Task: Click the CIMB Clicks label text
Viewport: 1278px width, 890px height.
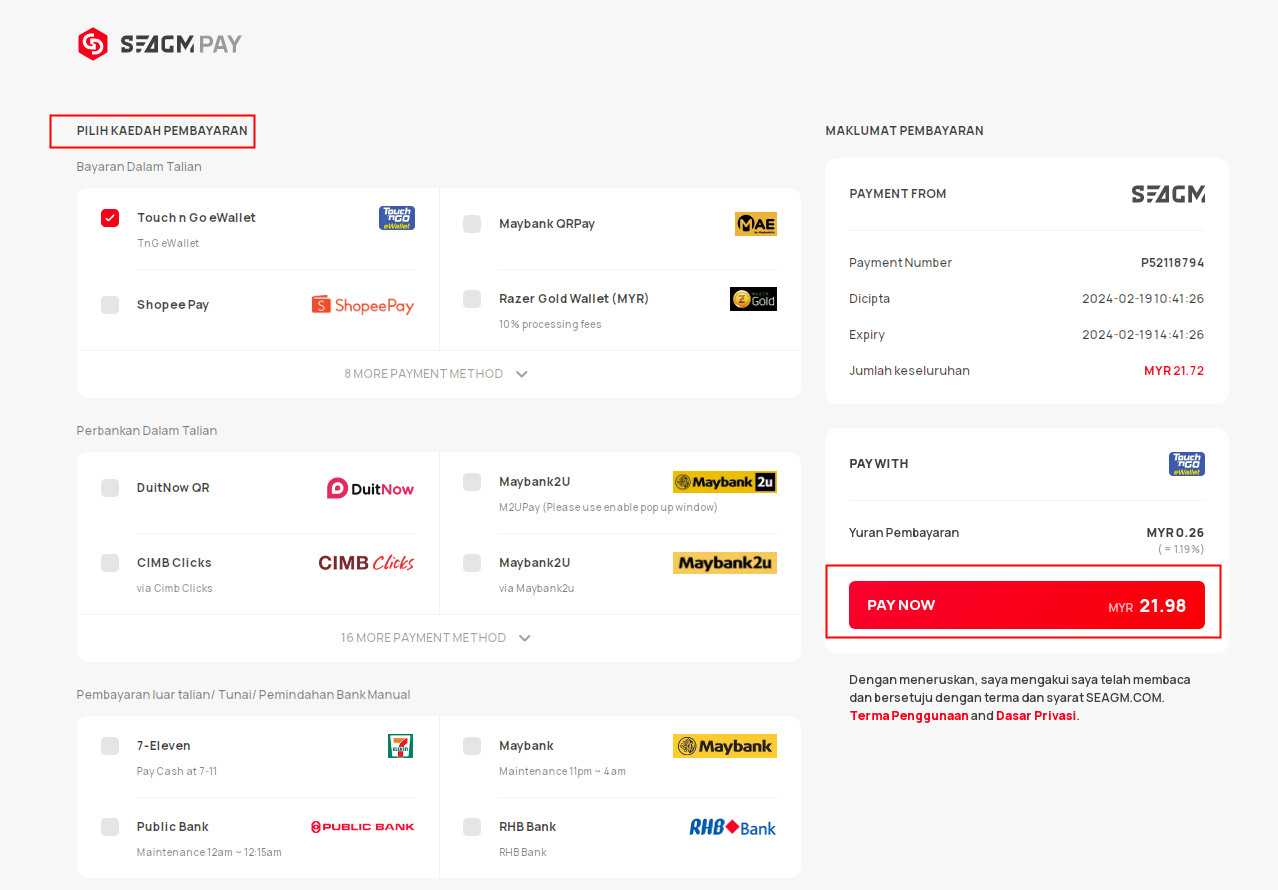Action: click(x=174, y=563)
